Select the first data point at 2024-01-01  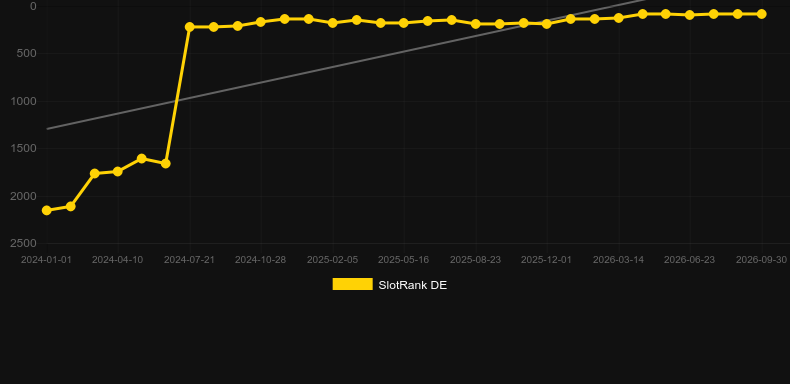click(x=46, y=210)
